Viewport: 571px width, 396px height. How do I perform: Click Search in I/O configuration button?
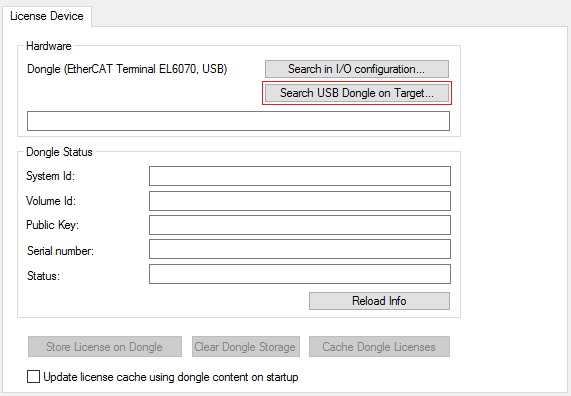click(357, 69)
